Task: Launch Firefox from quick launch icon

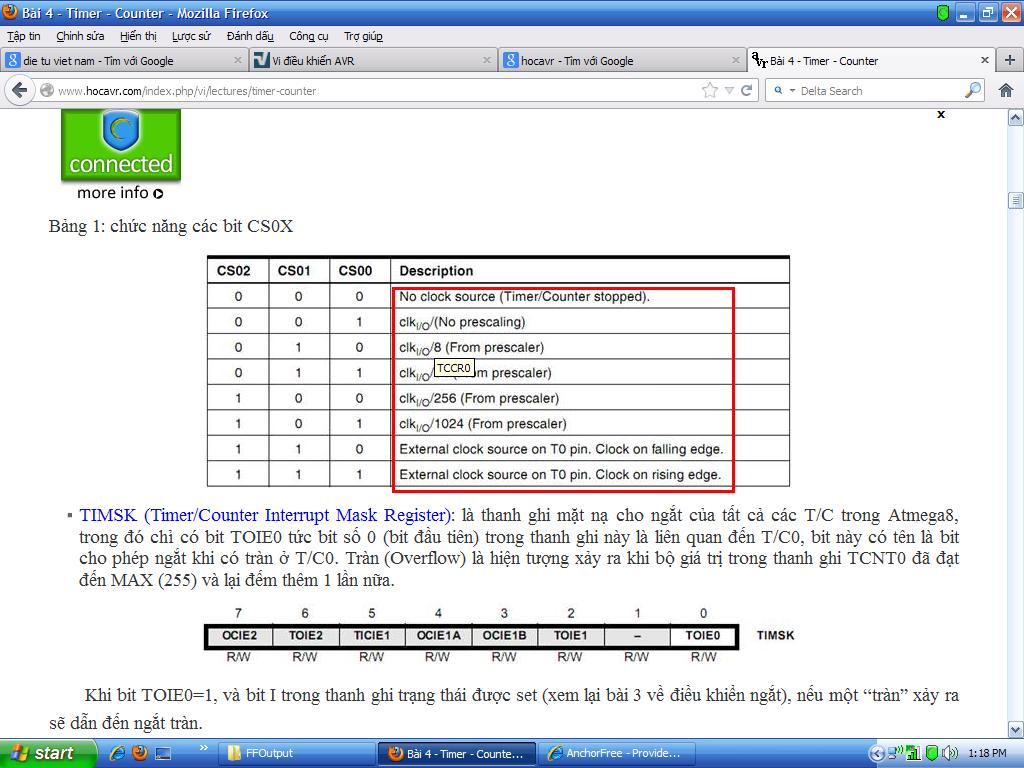Action: click(140, 753)
